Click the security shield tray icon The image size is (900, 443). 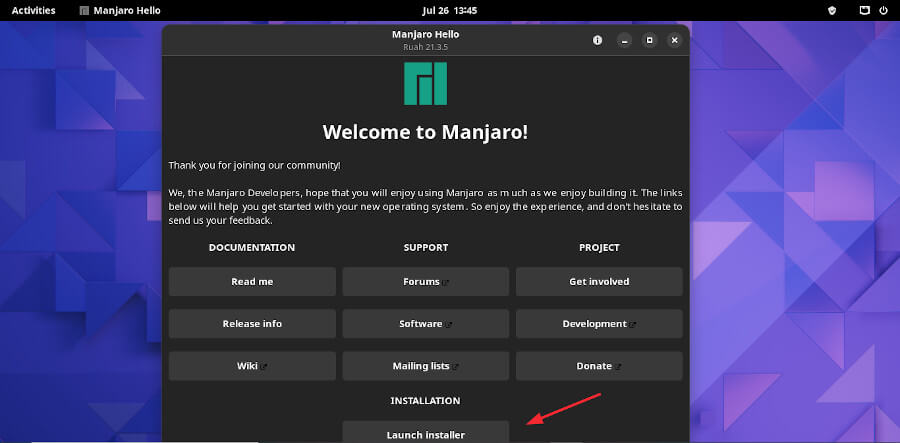click(x=832, y=10)
